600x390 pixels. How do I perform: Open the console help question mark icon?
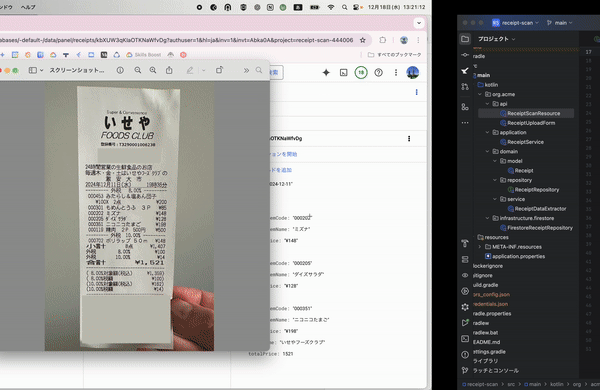pyautogui.click(x=378, y=72)
